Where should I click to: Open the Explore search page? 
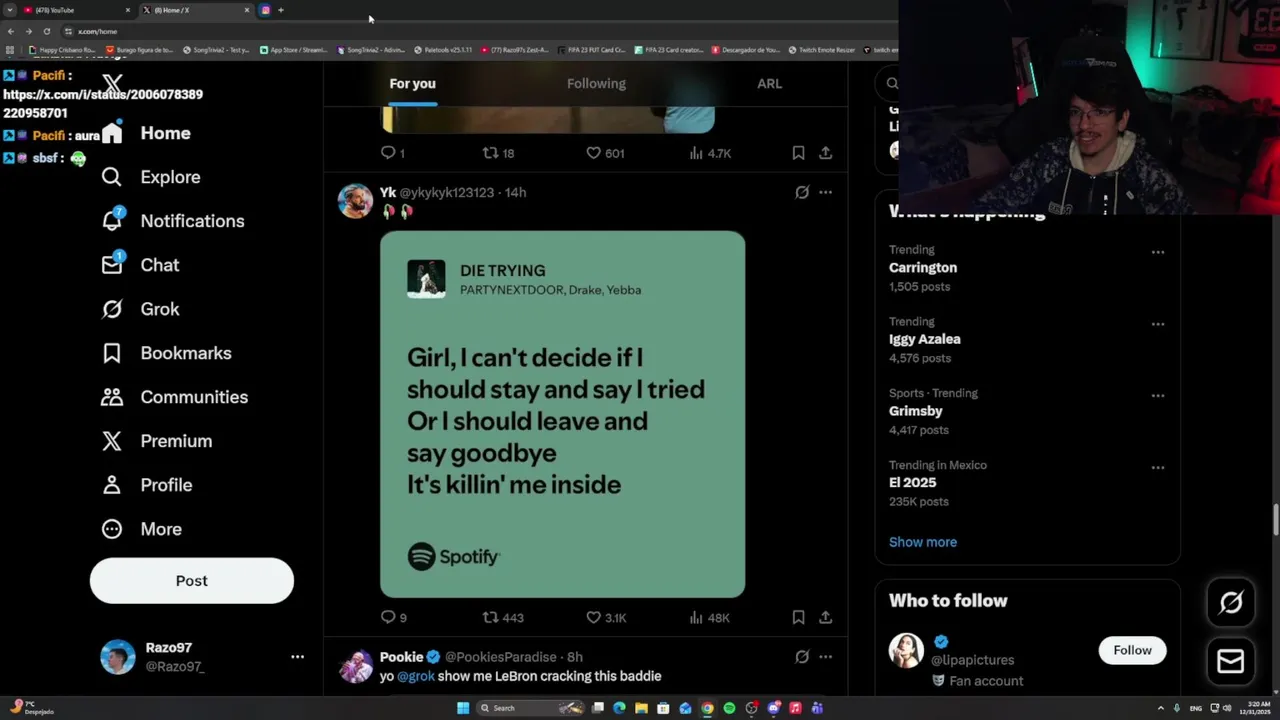(151, 177)
